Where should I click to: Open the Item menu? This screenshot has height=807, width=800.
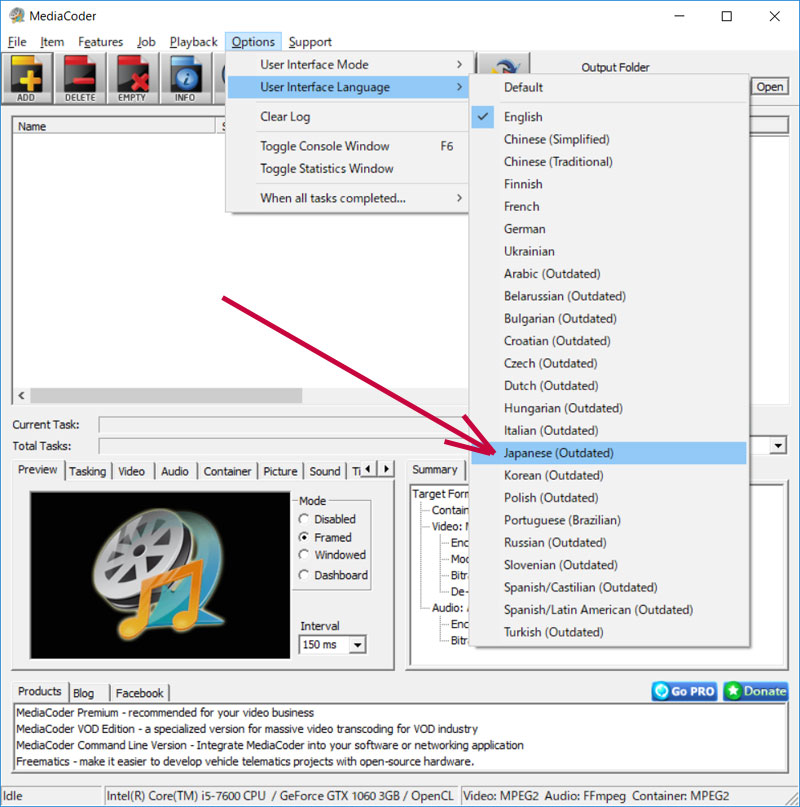(x=52, y=42)
